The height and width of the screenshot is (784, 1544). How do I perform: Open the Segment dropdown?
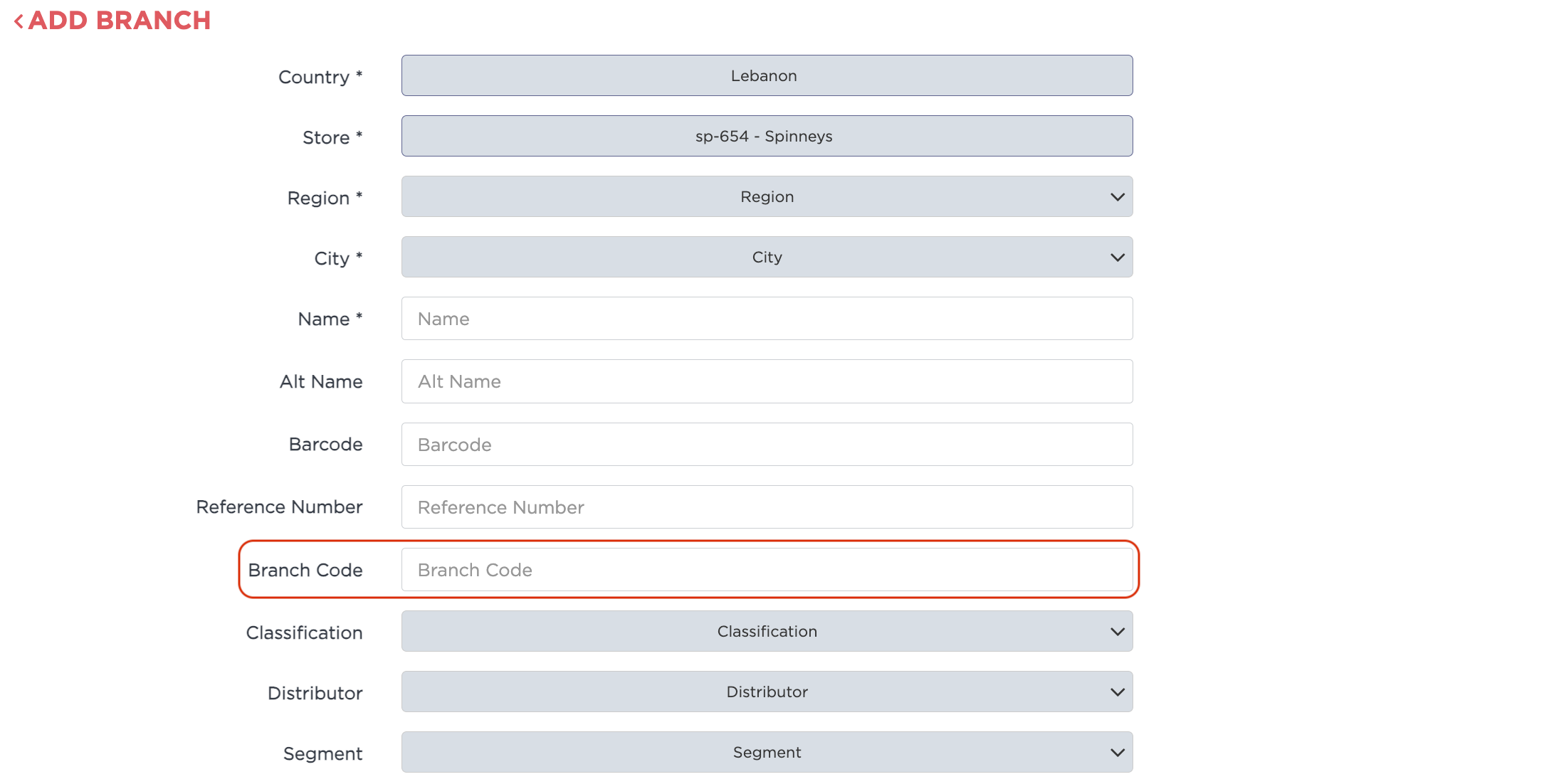pos(766,753)
